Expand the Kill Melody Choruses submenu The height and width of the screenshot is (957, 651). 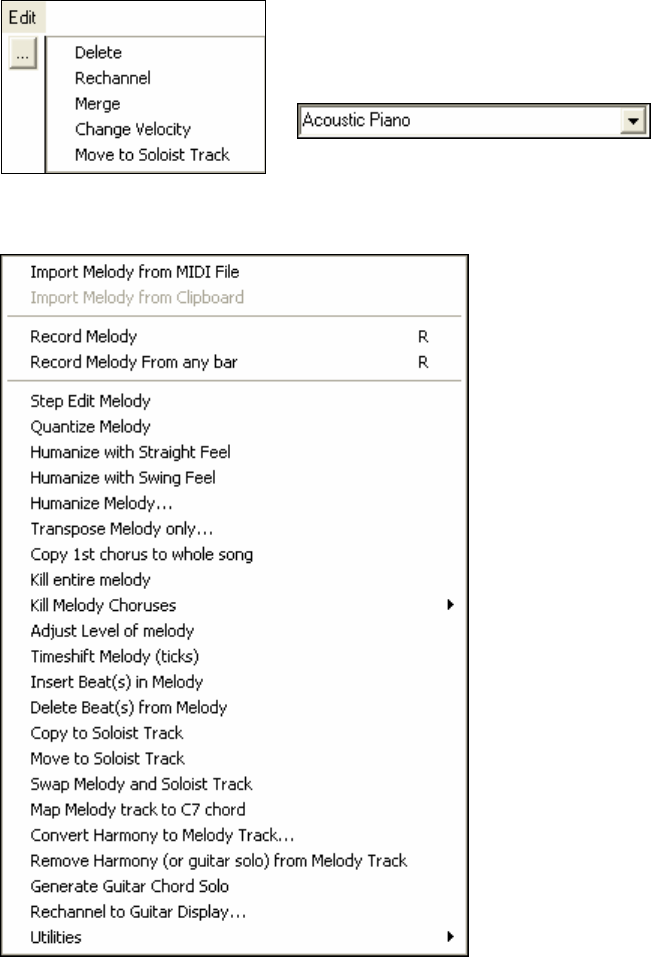pos(240,605)
